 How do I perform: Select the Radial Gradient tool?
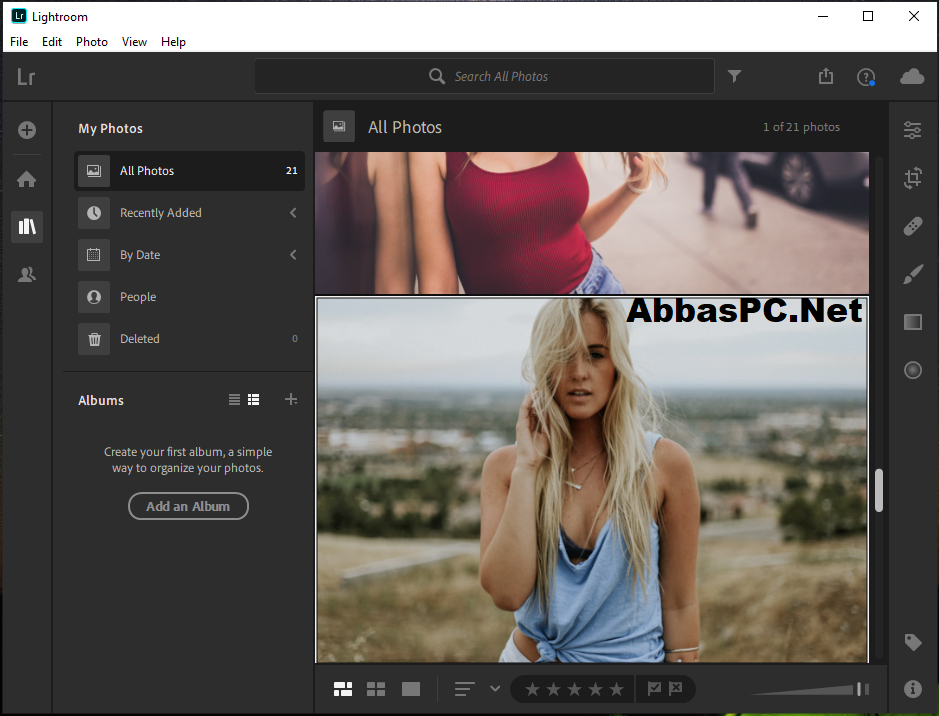(x=912, y=370)
